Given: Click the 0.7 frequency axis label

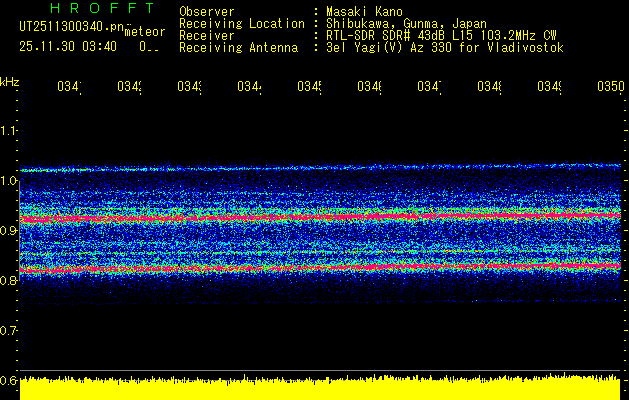Looking at the screenshot, I should [9, 331].
